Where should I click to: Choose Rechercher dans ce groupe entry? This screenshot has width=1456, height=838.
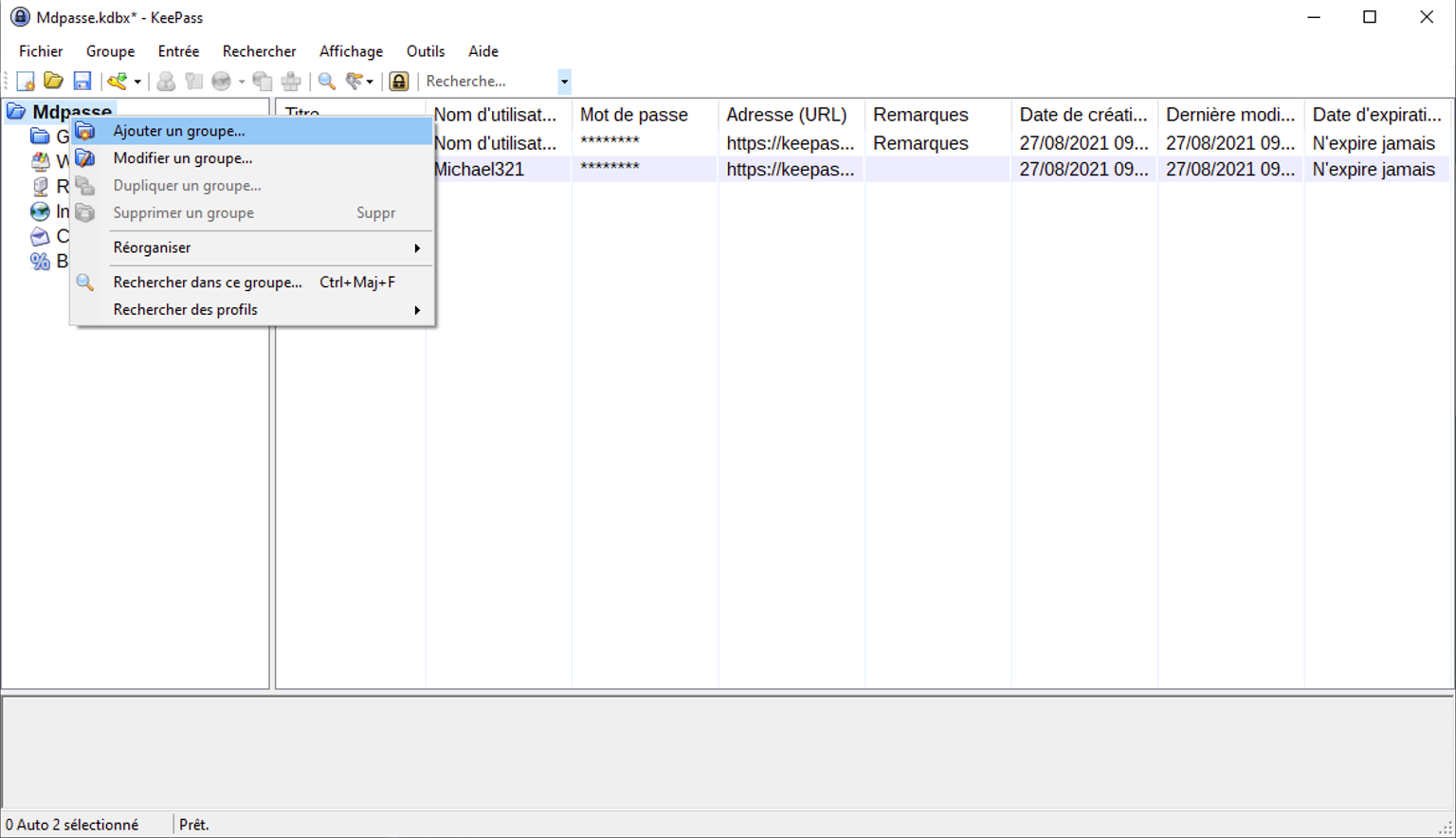tap(252, 282)
